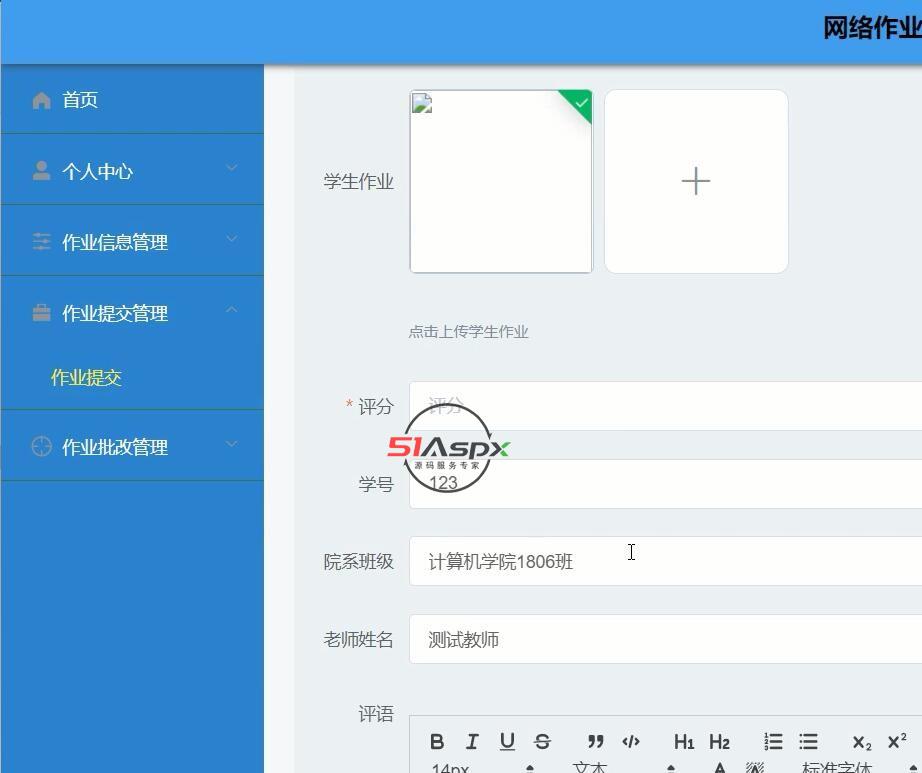This screenshot has width=922, height=773.
Task: Click the 点击上传学生作业 hint text
Action: pyautogui.click(x=469, y=332)
